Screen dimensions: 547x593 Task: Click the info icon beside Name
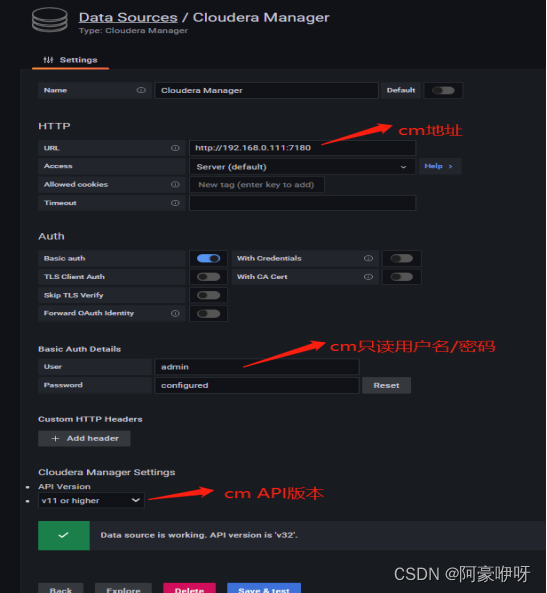(x=141, y=90)
